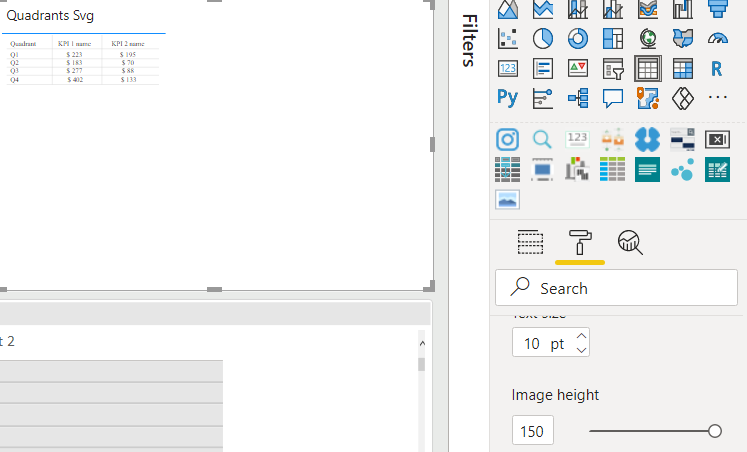Select the R script visual

point(717,69)
